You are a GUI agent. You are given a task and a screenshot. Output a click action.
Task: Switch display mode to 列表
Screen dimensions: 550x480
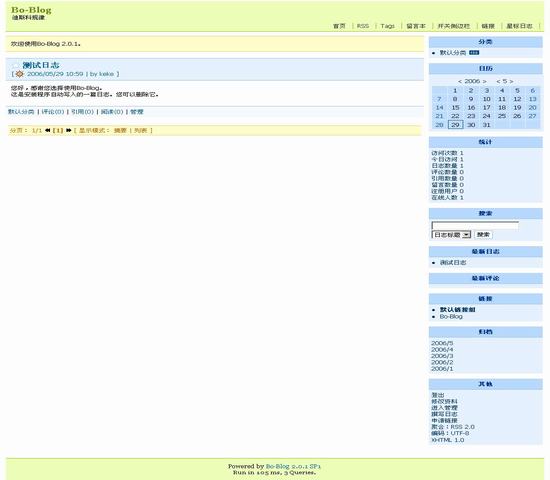[x=141, y=131]
